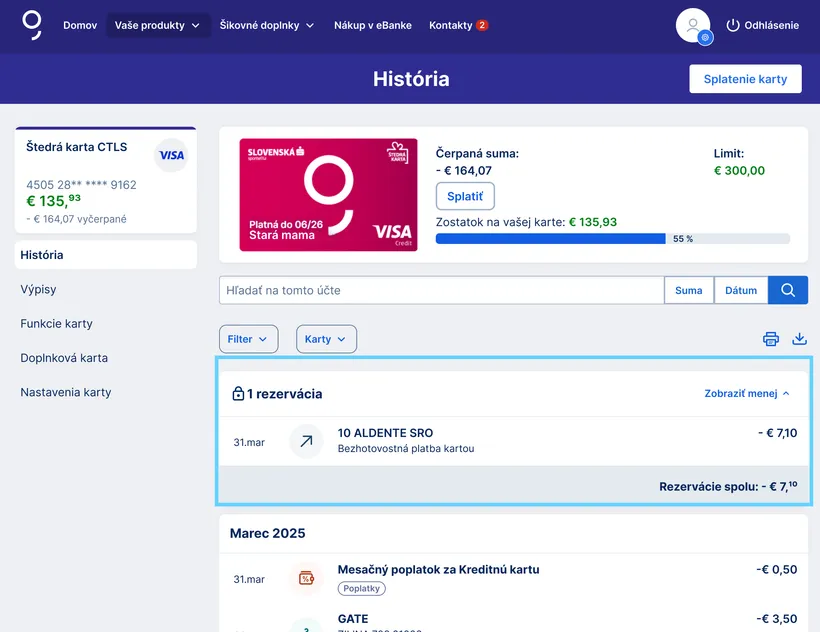Click the Hľadať na tomto účte search field

(440, 290)
